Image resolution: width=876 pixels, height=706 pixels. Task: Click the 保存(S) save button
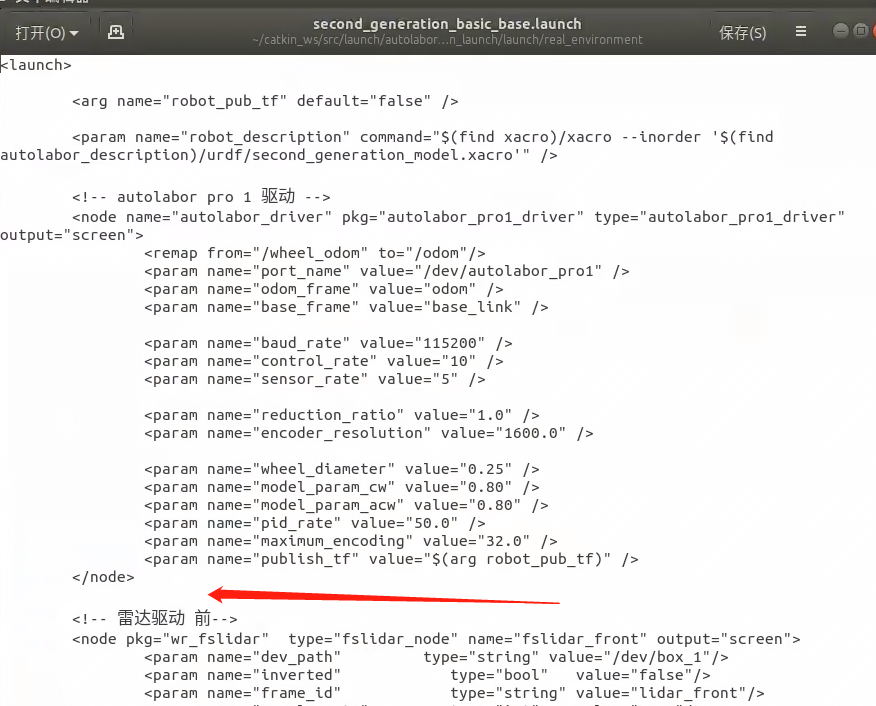(742, 33)
